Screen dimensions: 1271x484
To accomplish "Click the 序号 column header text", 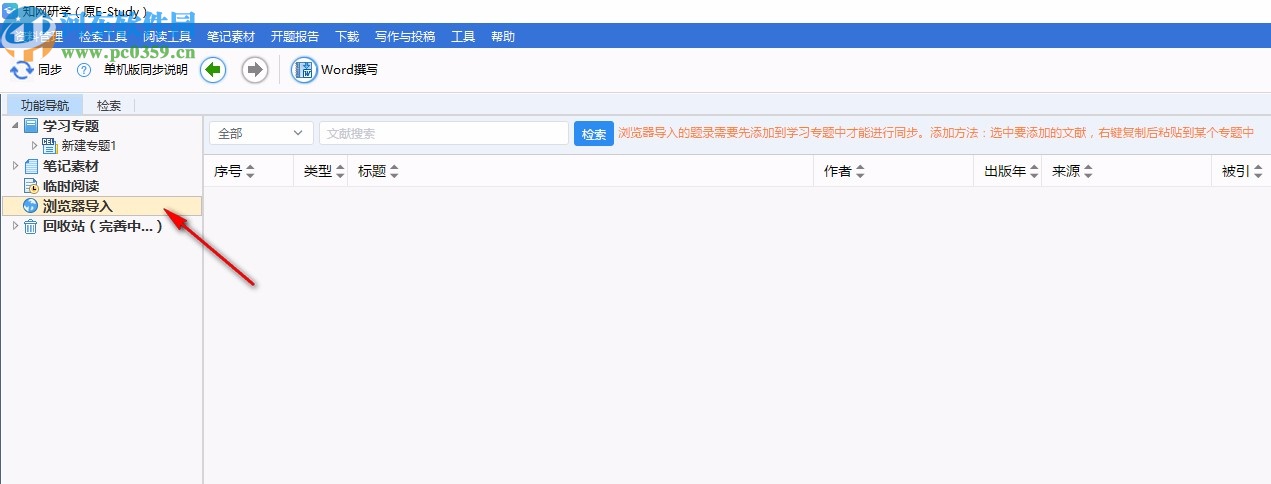I will [228, 172].
